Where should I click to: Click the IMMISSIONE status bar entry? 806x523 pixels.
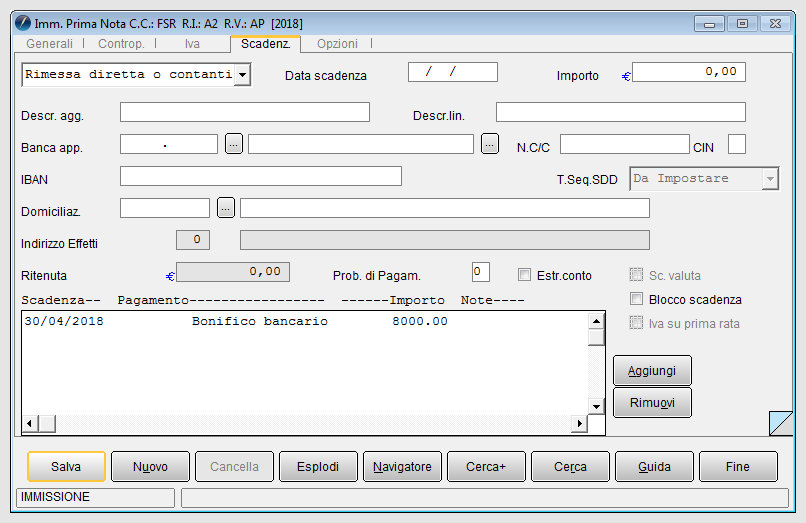(96, 497)
